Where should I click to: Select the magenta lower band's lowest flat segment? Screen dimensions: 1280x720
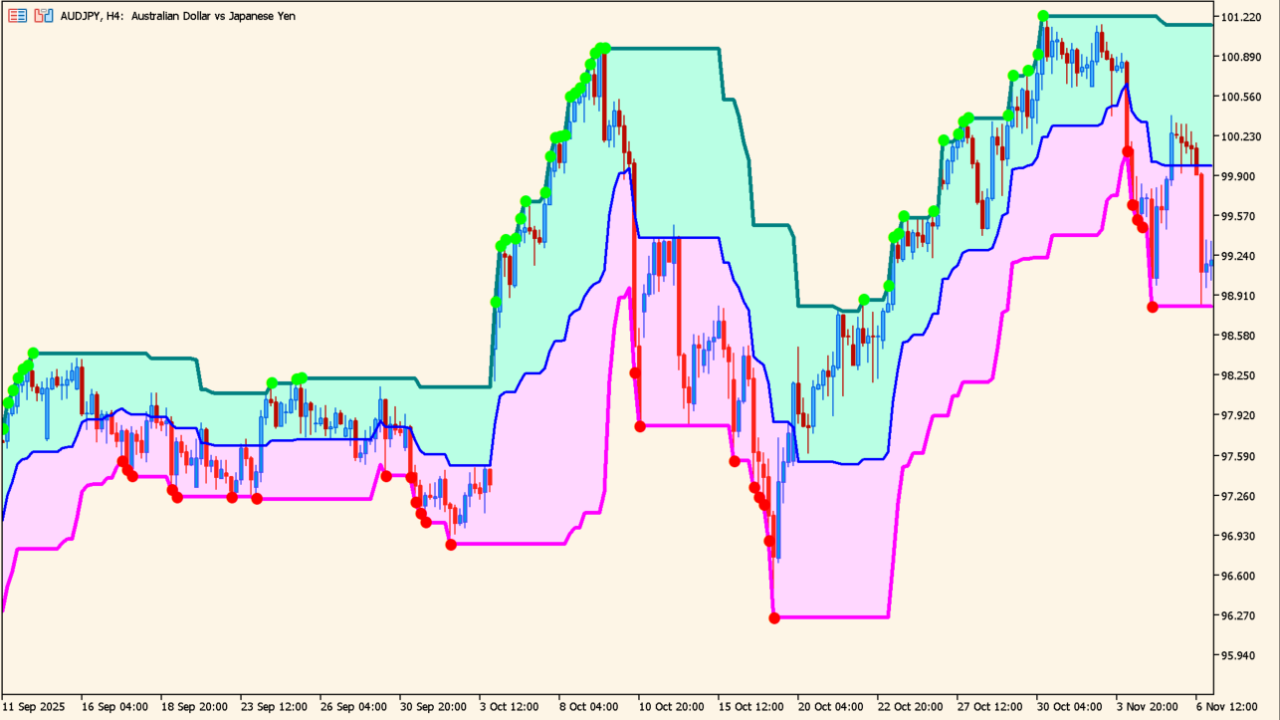point(830,617)
